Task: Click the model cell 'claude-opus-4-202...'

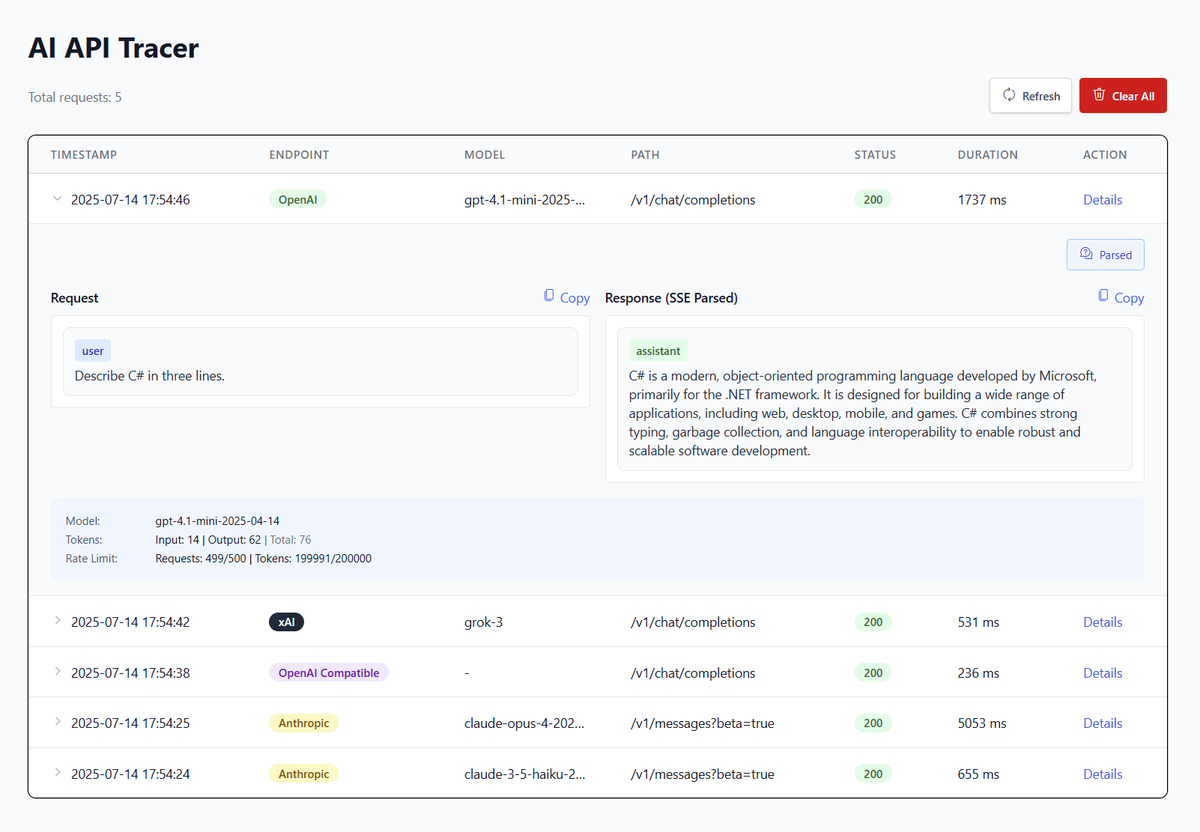Action: tap(524, 723)
